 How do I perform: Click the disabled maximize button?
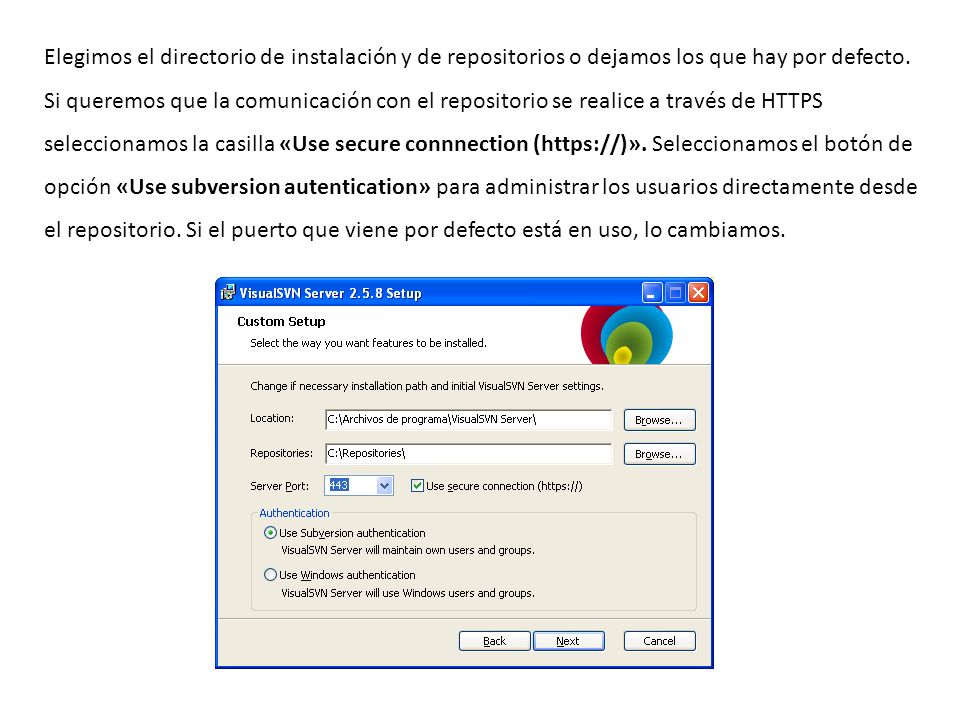pyautogui.click(x=675, y=293)
